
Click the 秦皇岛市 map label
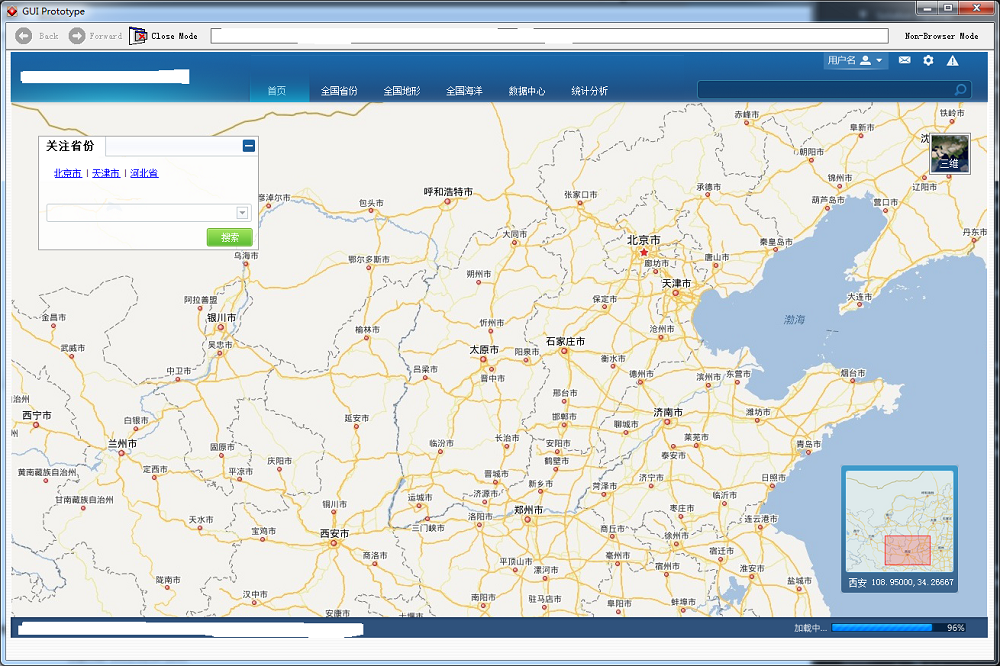tap(776, 242)
